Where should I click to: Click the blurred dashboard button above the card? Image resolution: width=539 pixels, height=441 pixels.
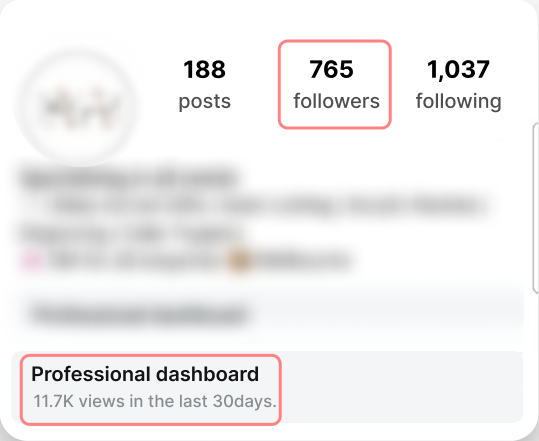(139, 313)
